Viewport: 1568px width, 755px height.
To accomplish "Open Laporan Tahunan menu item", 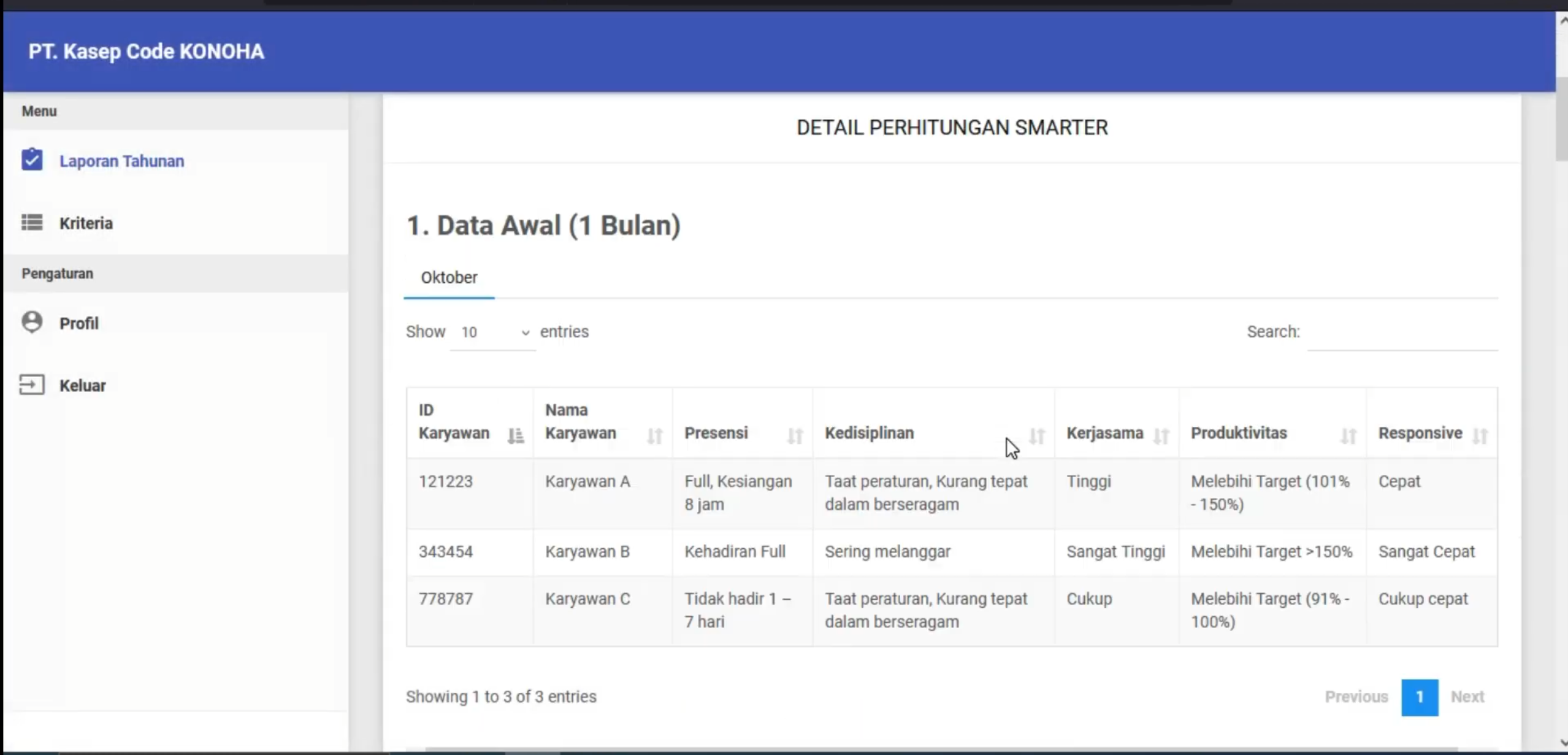I will point(121,161).
